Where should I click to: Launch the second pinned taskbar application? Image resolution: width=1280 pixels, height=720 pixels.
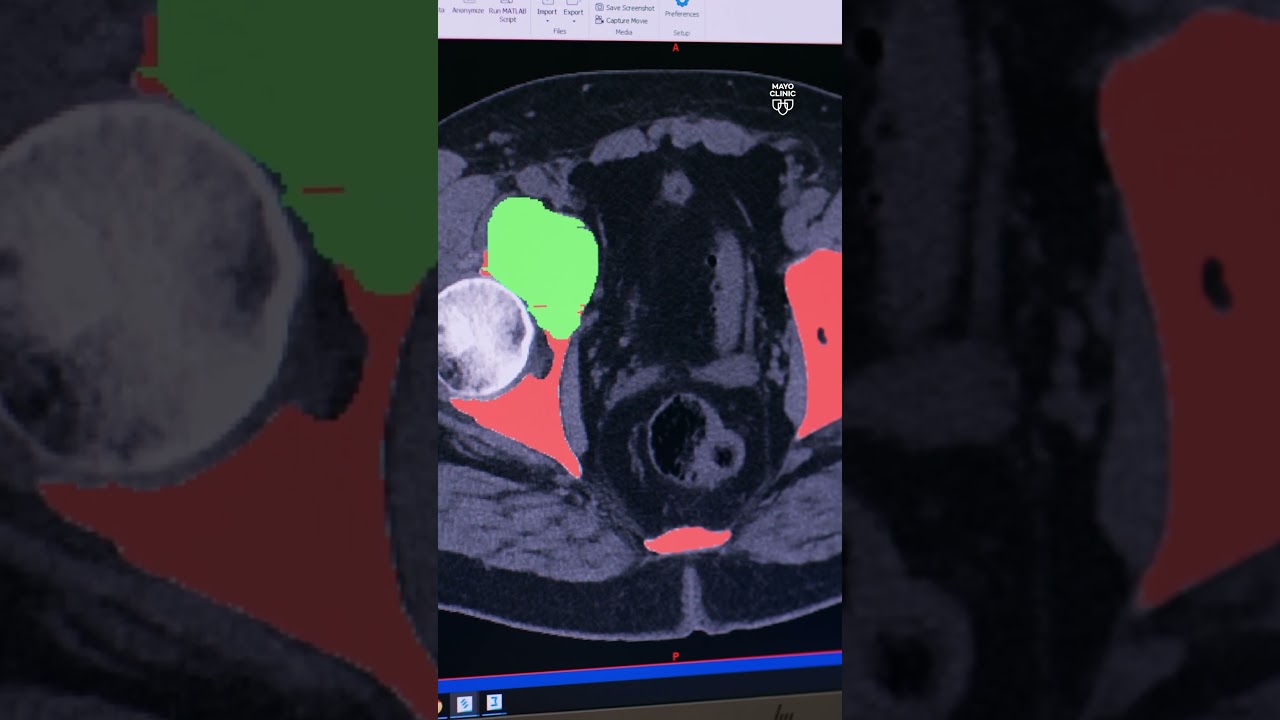[494, 701]
